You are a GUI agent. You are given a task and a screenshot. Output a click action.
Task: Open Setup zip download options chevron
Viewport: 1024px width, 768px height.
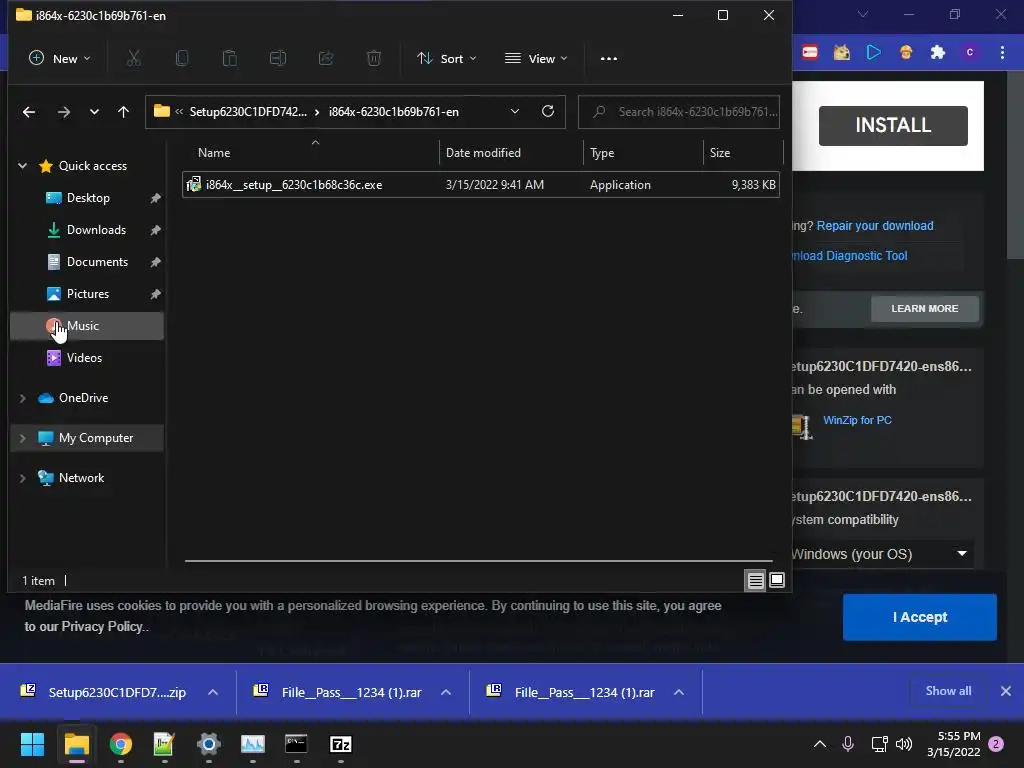(x=213, y=692)
